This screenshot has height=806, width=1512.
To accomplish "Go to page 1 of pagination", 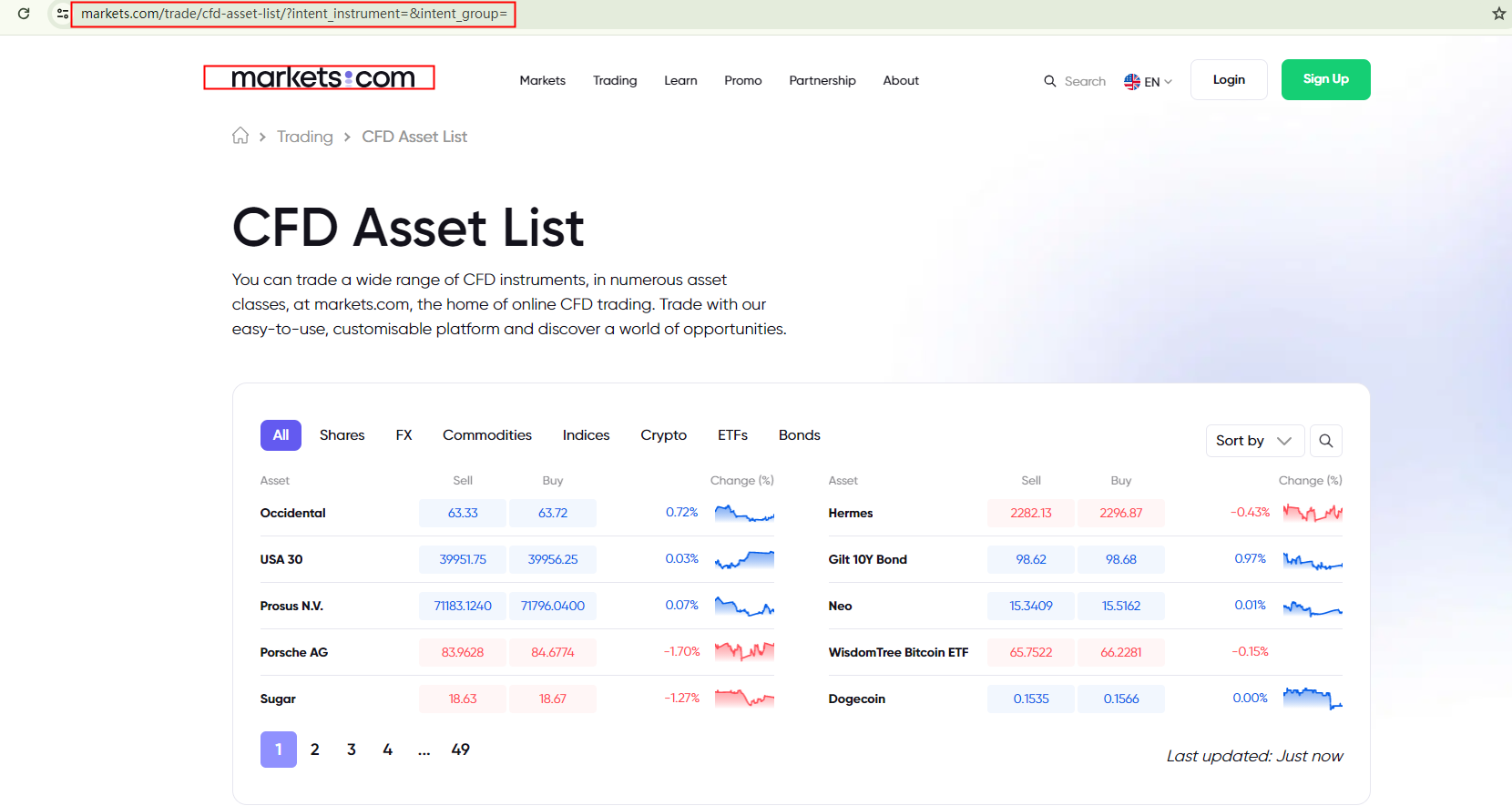I will [279, 750].
